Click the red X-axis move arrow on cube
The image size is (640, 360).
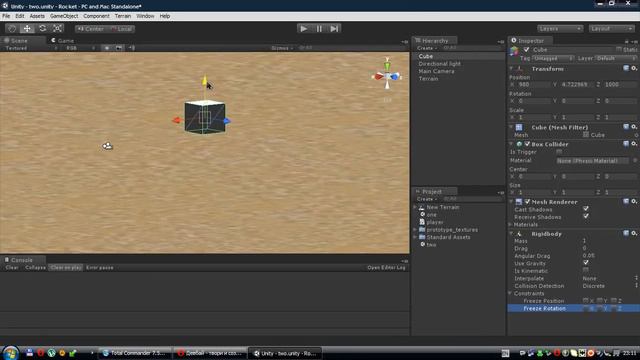(177, 120)
